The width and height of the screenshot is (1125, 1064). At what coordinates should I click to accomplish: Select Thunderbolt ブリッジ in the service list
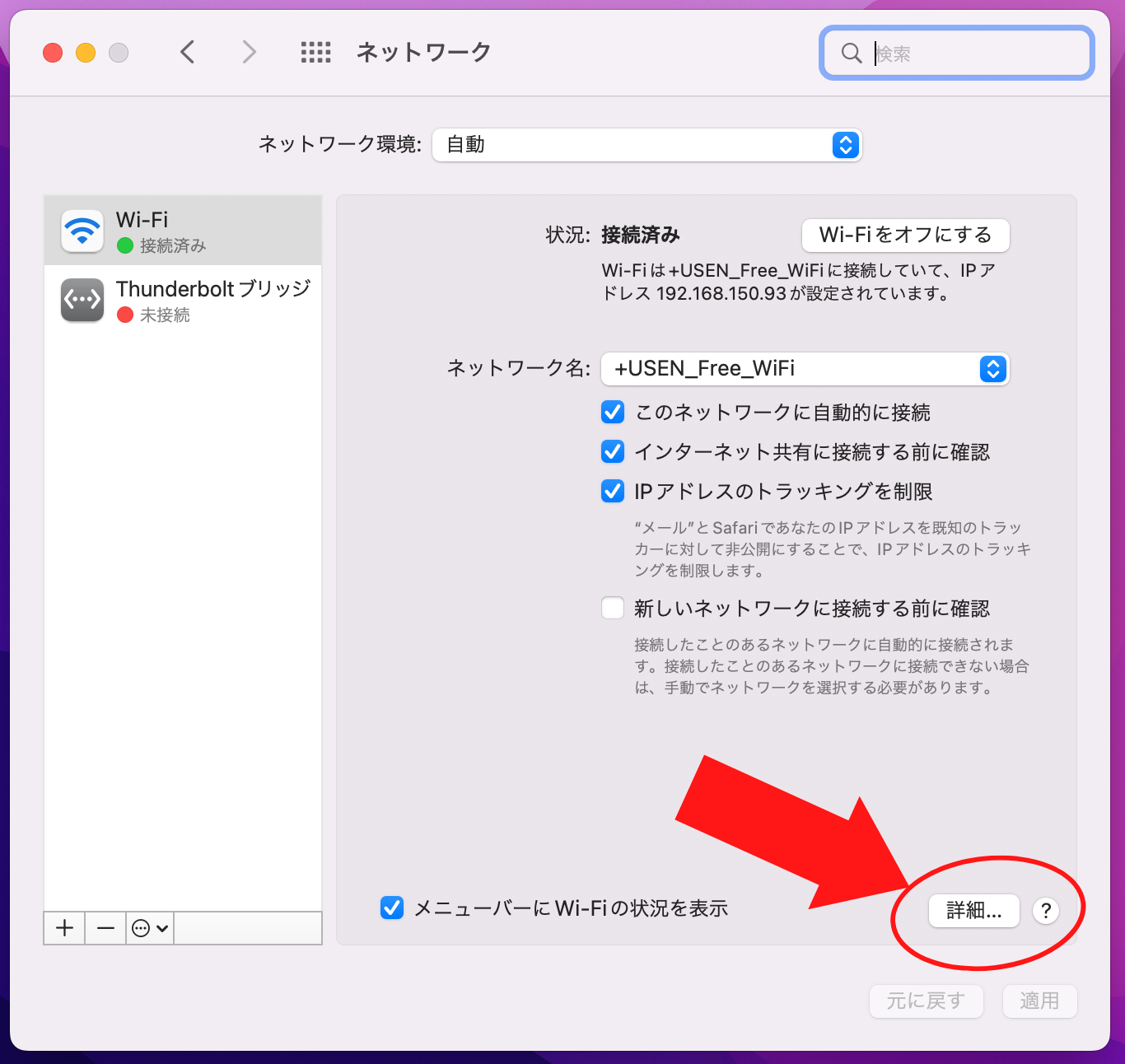212,289
